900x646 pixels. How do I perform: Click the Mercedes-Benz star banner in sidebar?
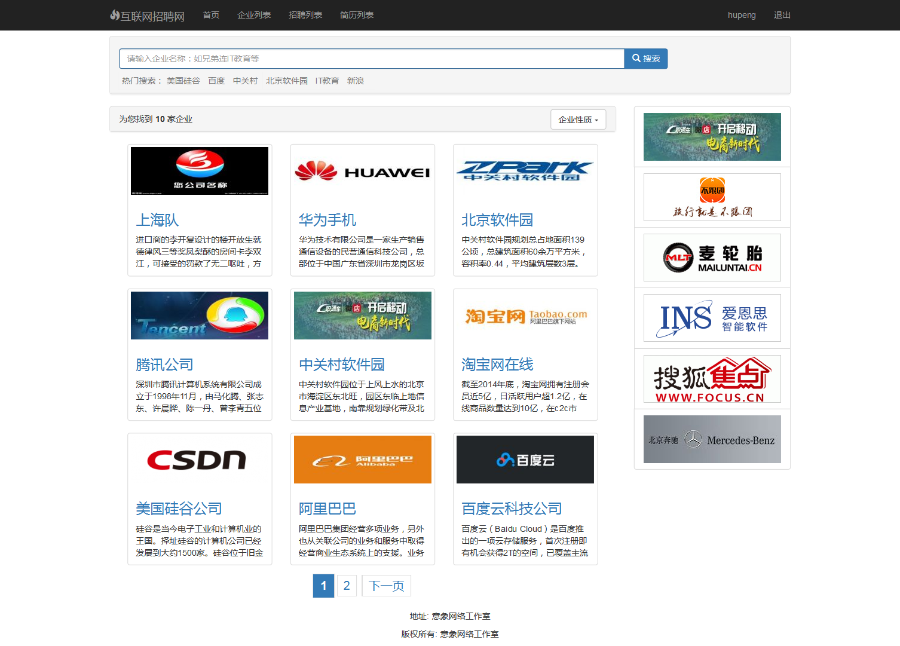coord(711,438)
